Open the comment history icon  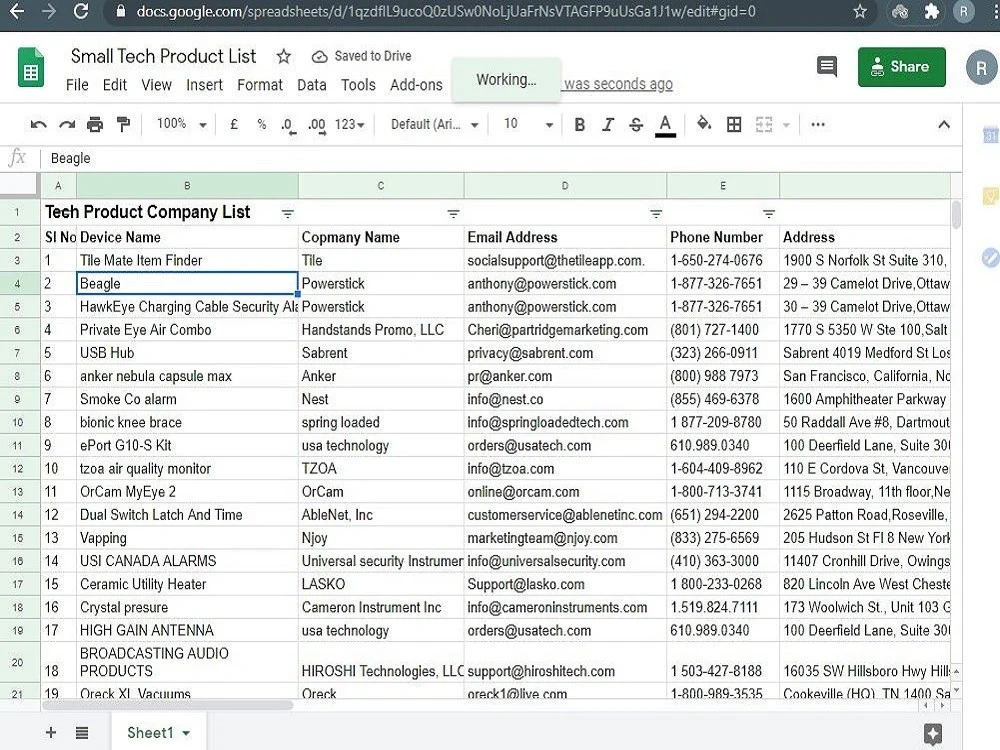(x=827, y=66)
